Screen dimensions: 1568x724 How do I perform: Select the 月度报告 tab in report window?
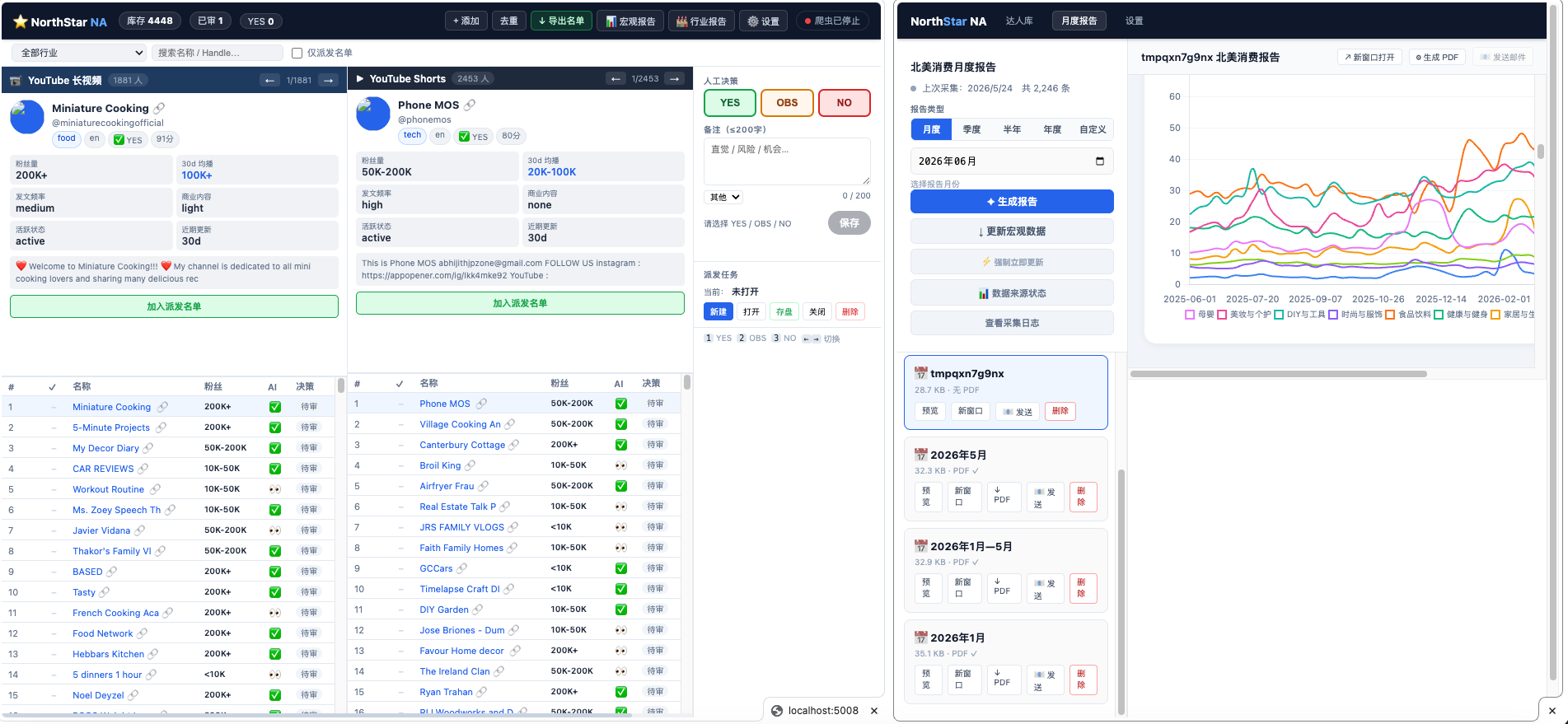[x=1079, y=21]
